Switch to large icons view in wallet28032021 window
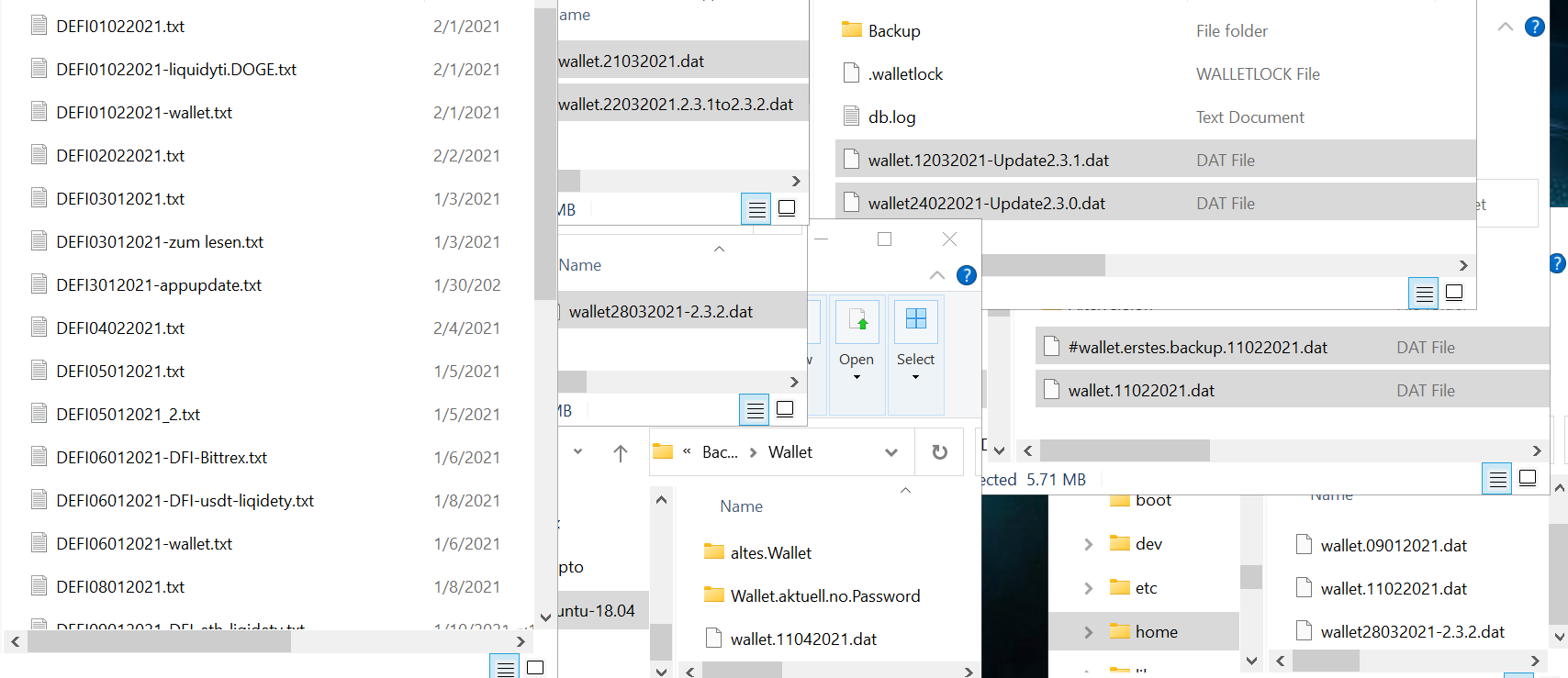 click(x=785, y=409)
